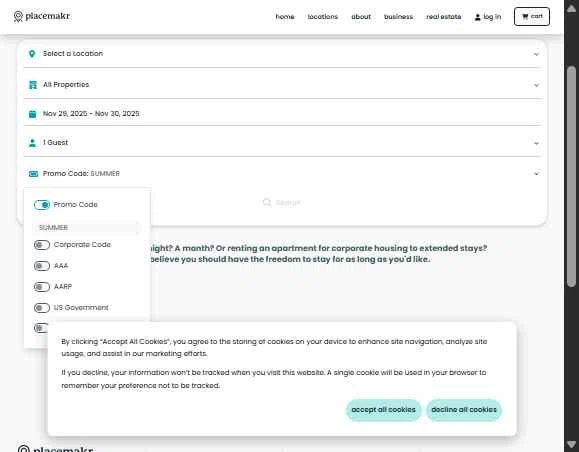Click the building icon beside All Properties
The image size is (579, 452).
[32, 85]
